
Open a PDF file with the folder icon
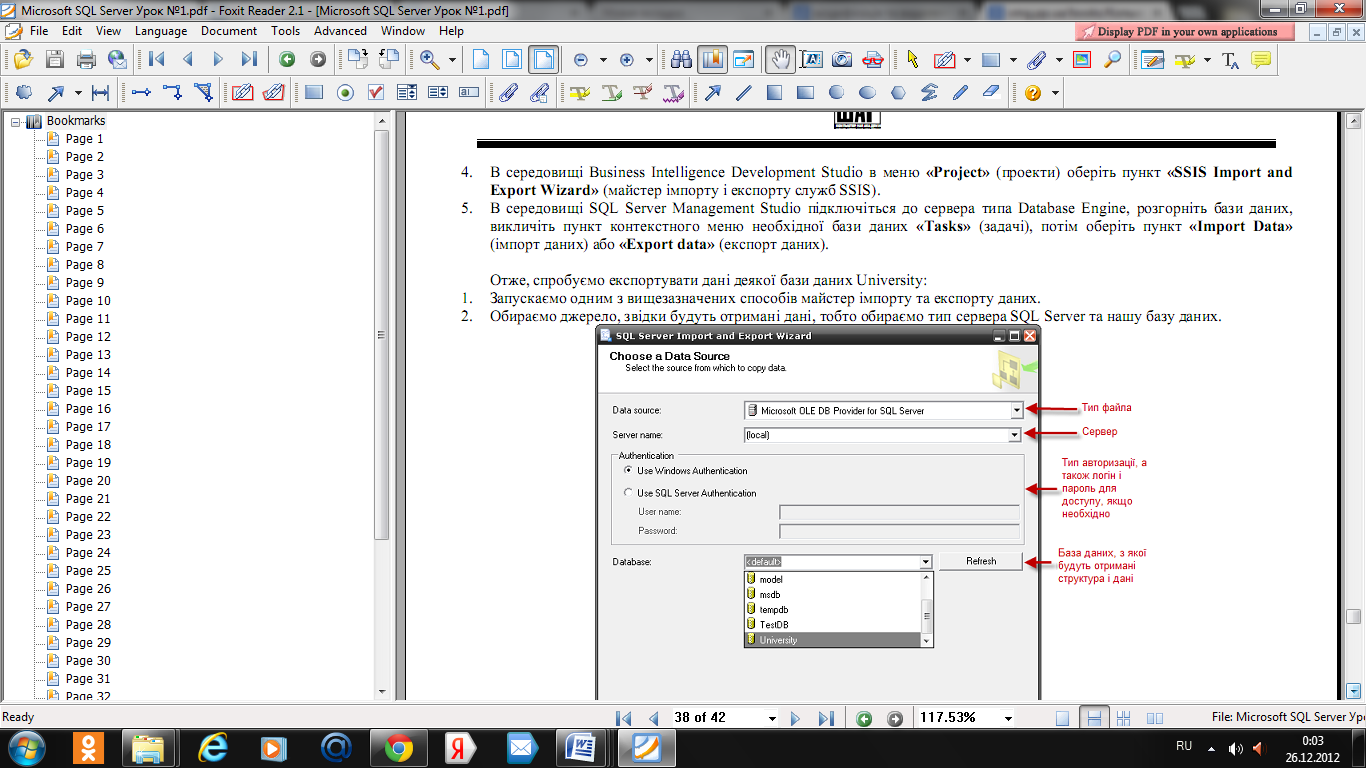25,59
